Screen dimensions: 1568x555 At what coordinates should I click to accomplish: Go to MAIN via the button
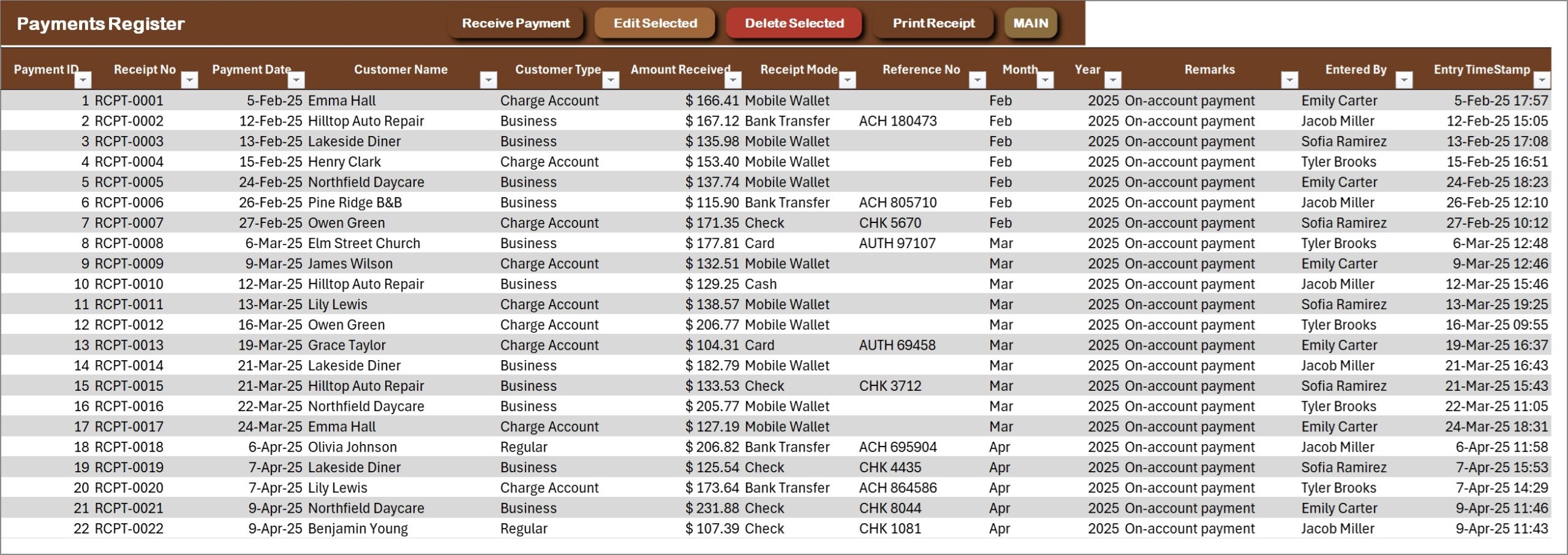click(1031, 23)
